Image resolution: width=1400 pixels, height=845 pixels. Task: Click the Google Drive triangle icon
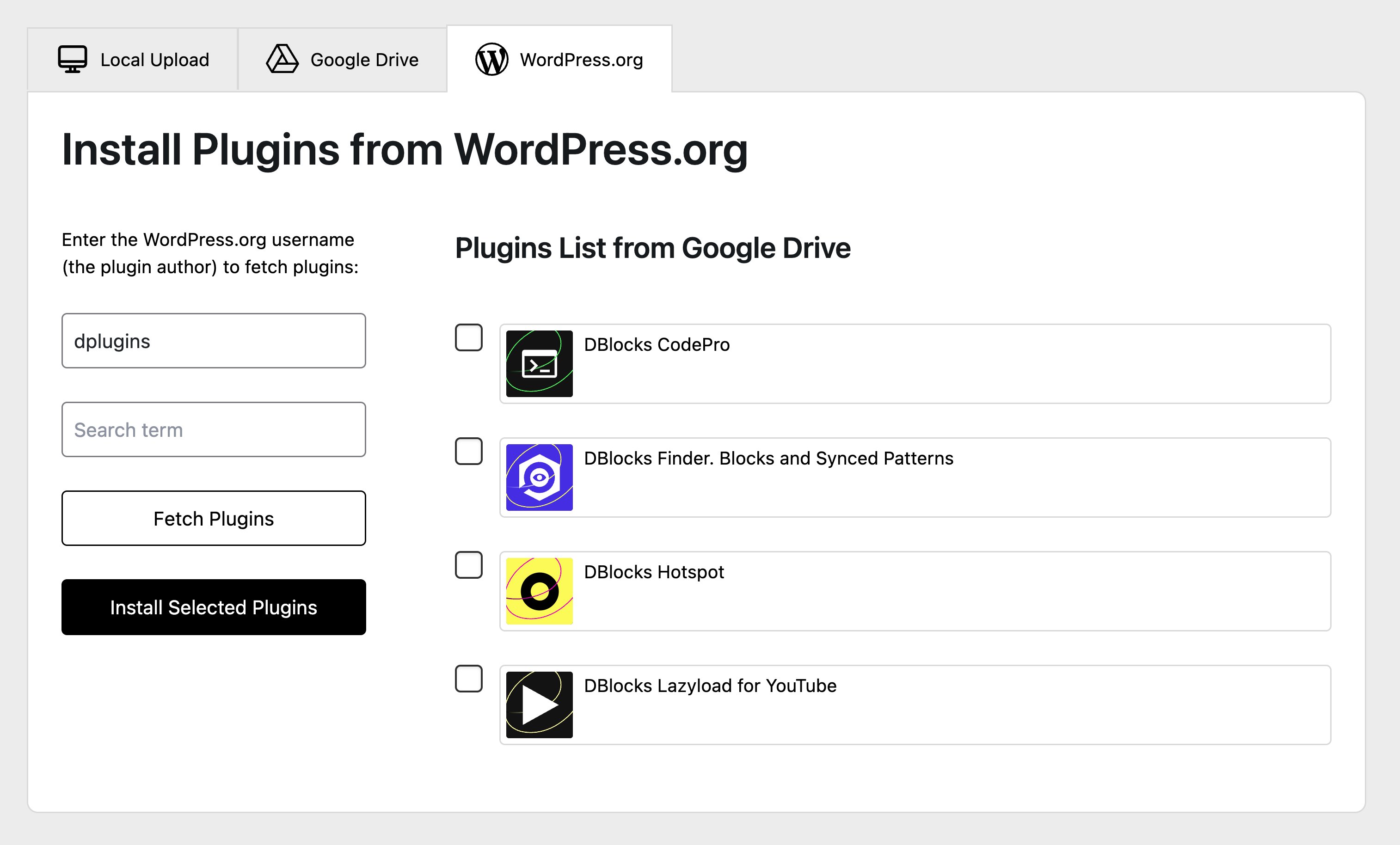[x=282, y=59]
